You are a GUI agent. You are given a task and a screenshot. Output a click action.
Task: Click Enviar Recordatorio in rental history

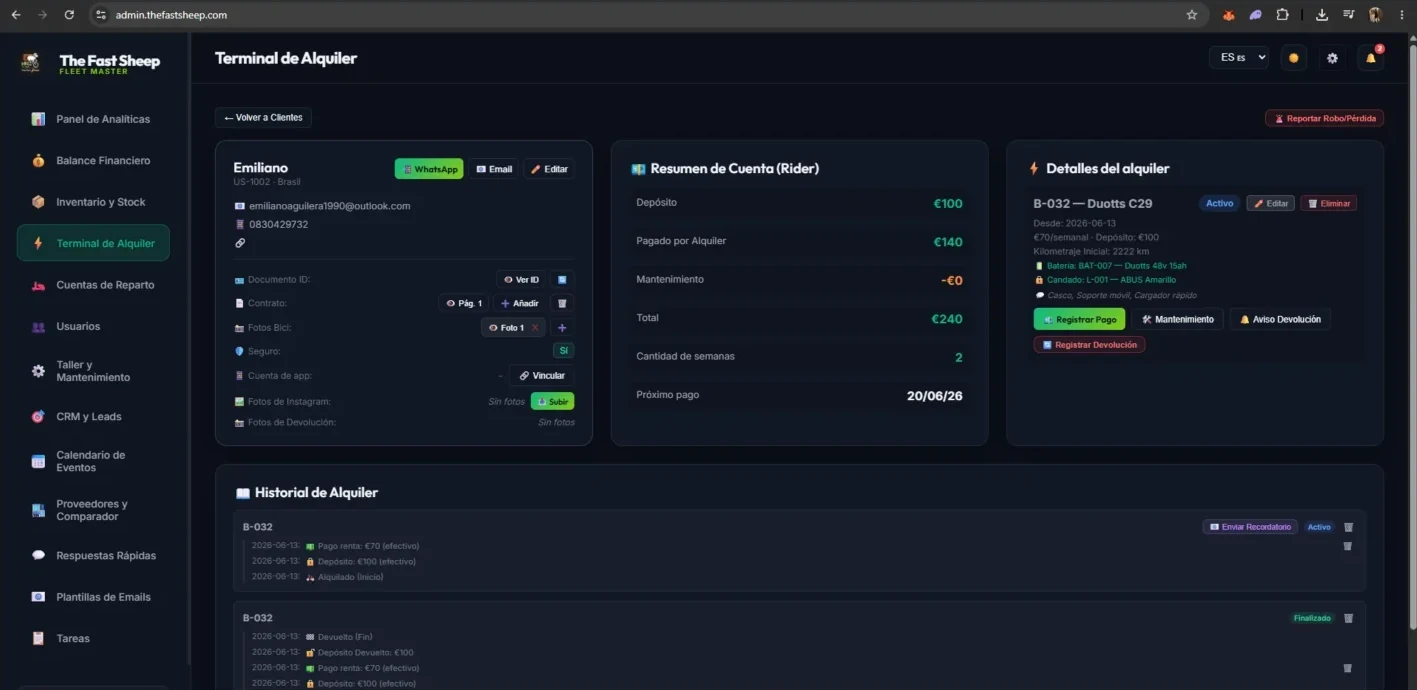pos(1250,527)
